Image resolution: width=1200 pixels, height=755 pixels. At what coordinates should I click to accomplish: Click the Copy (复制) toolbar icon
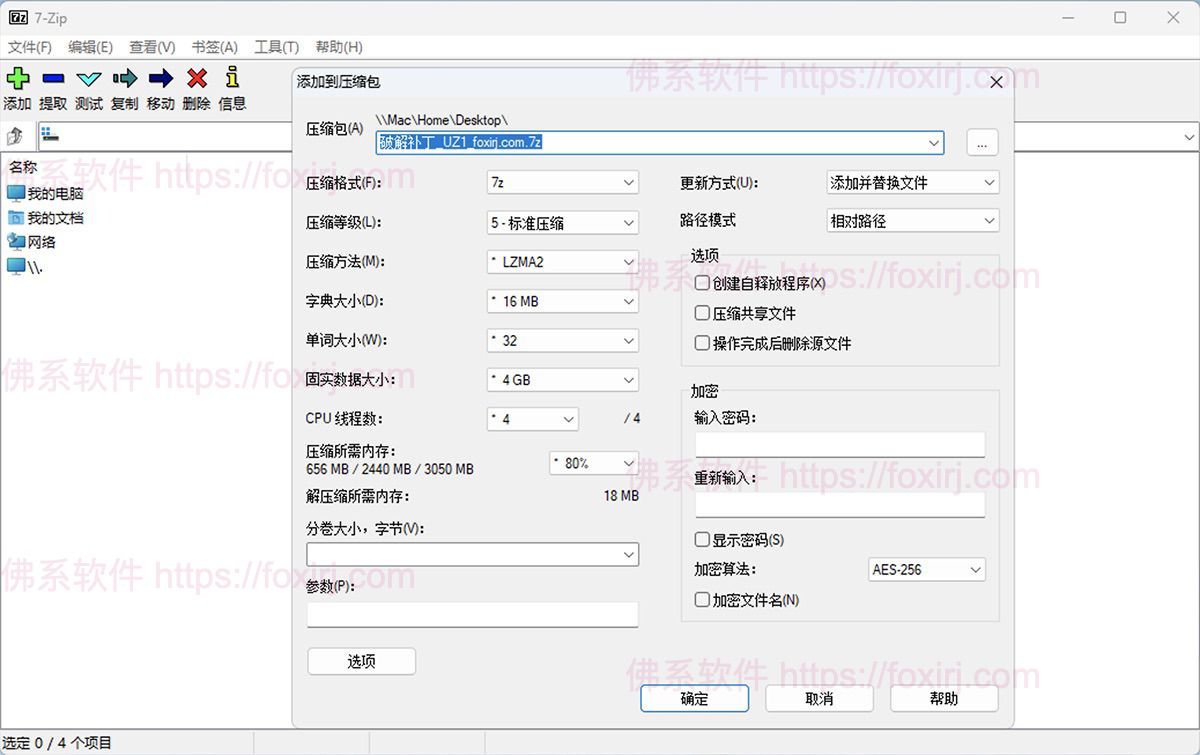pyautogui.click(x=125, y=79)
